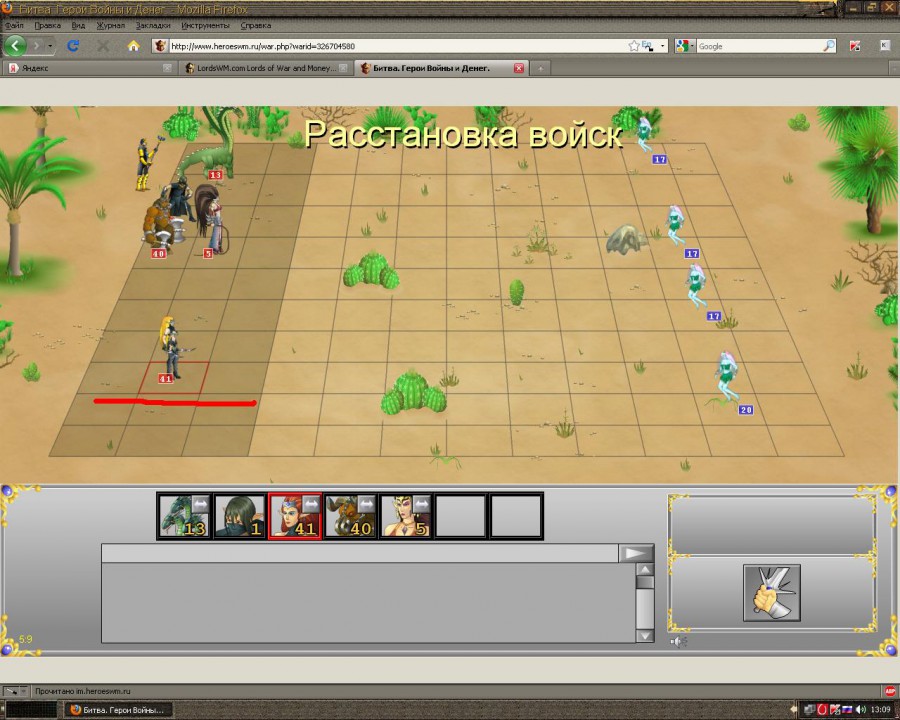Open the Правка menu
The height and width of the screenshot is (720, 900).
pos(48,25)
